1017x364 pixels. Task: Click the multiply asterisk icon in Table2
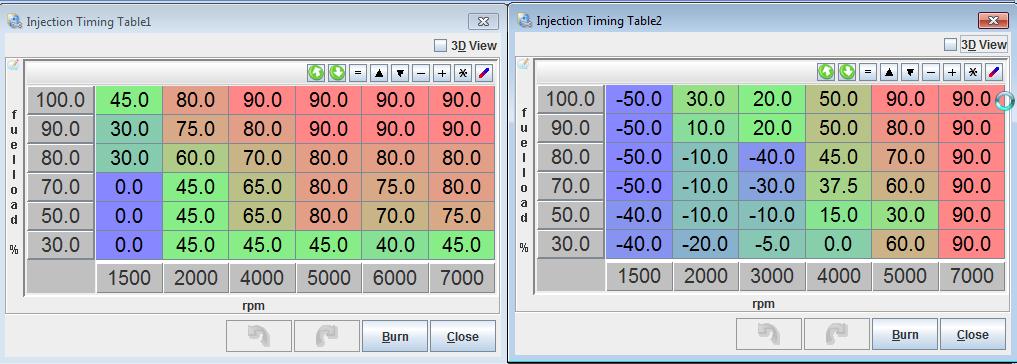click(973, 72)
